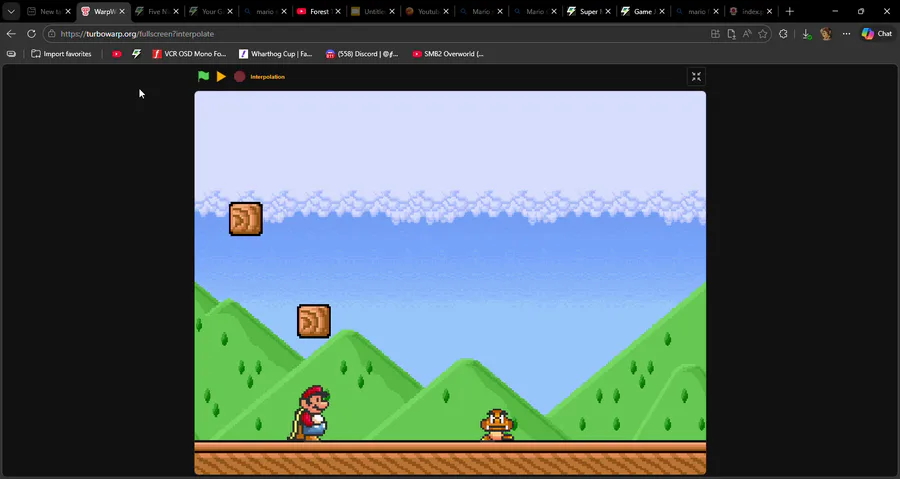Click the green flag to start
900x479 pixels.
pos(203,76)
